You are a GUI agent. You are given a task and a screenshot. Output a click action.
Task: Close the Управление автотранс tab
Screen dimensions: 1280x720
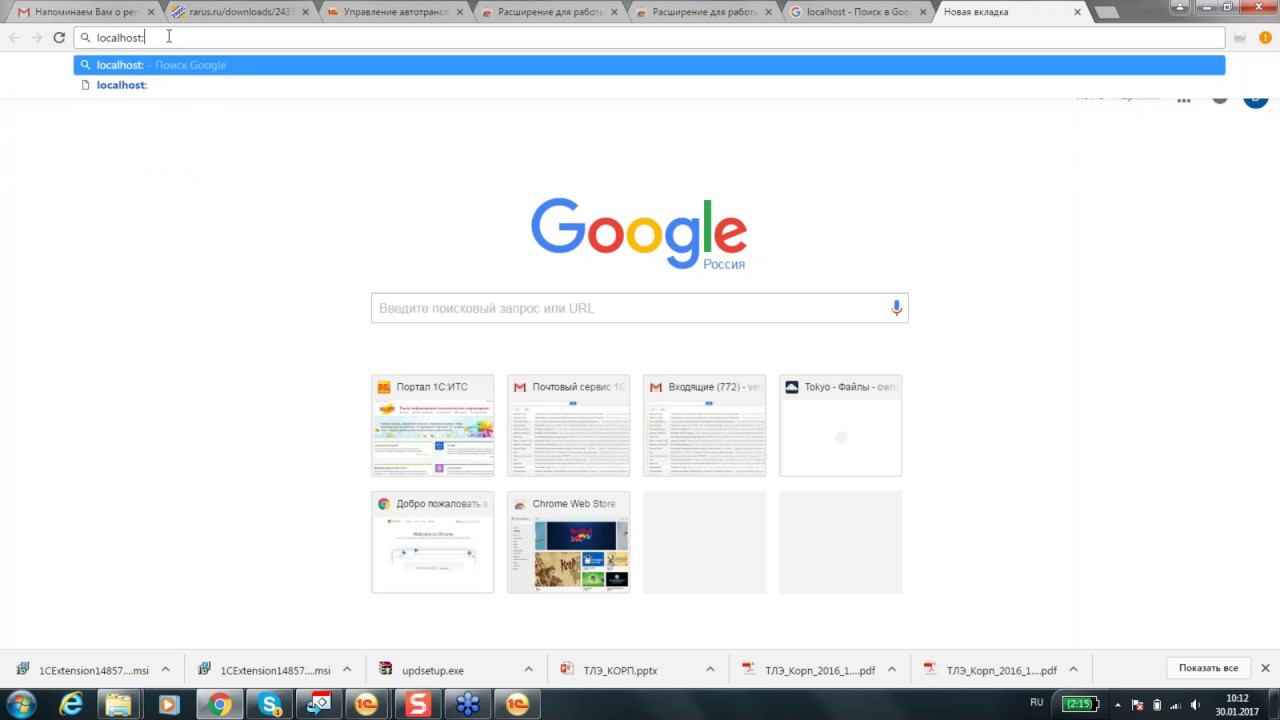click(461, 12)
